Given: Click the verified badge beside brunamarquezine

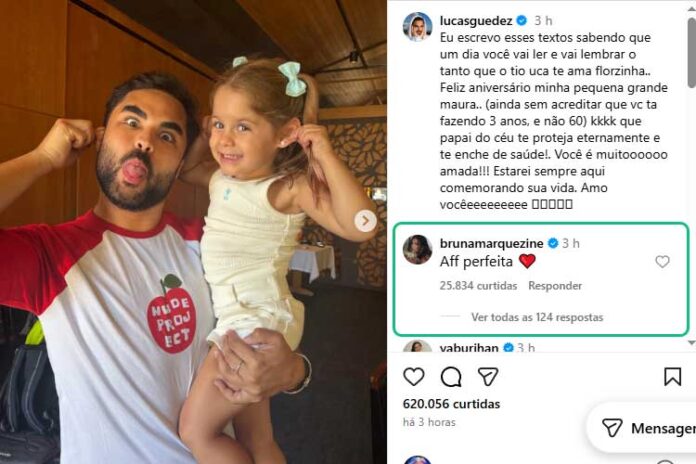Looking at the screenshot, I should (x=553, y=243).
